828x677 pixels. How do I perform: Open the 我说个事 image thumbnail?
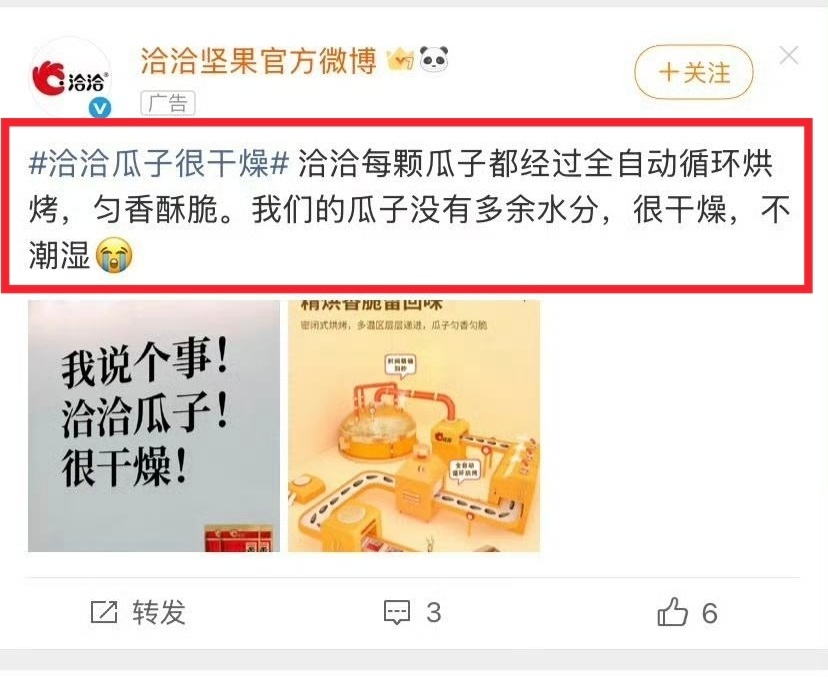154,426
